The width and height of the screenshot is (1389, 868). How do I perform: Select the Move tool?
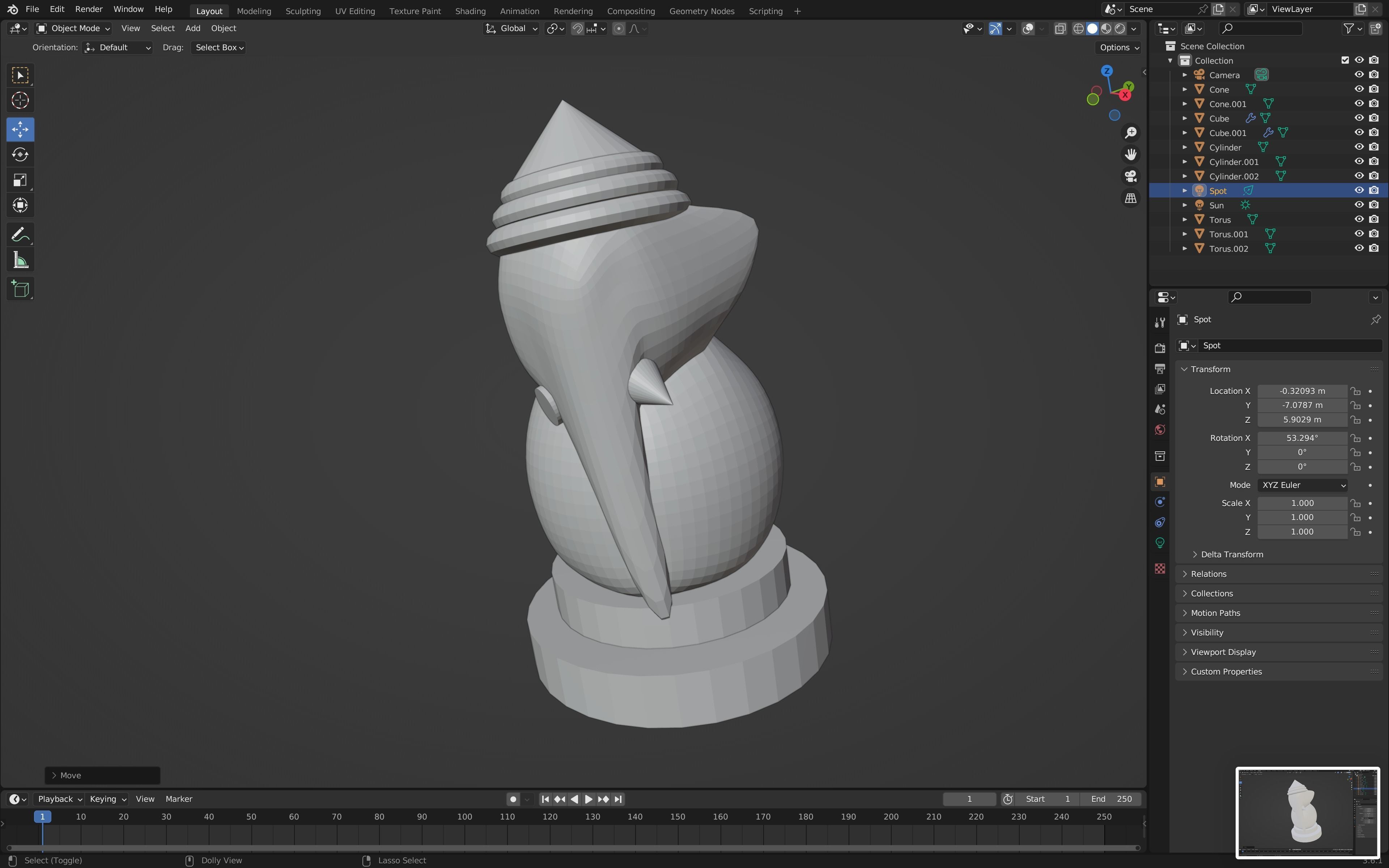20,129
